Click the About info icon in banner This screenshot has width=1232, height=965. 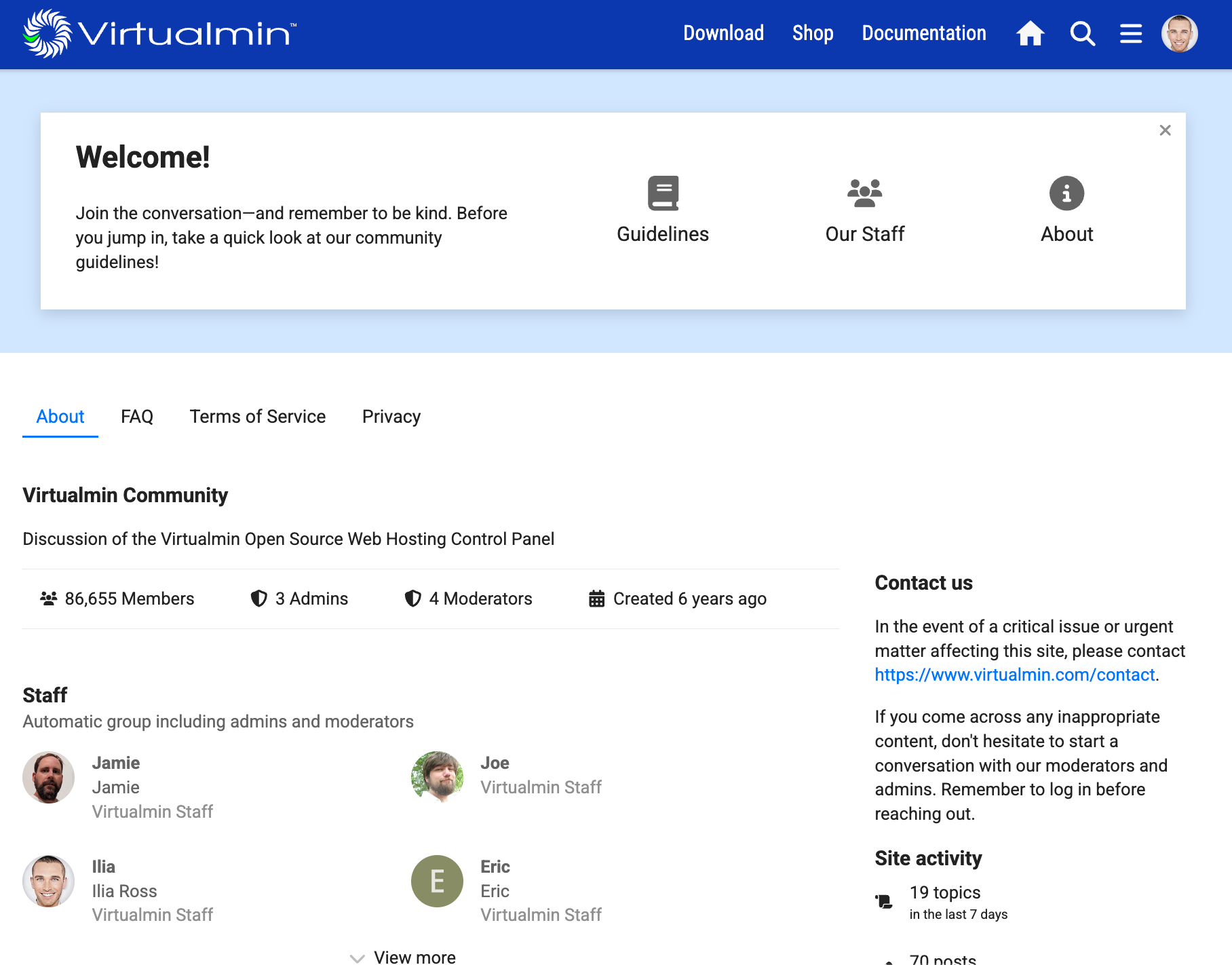(x=1067, y=193)
